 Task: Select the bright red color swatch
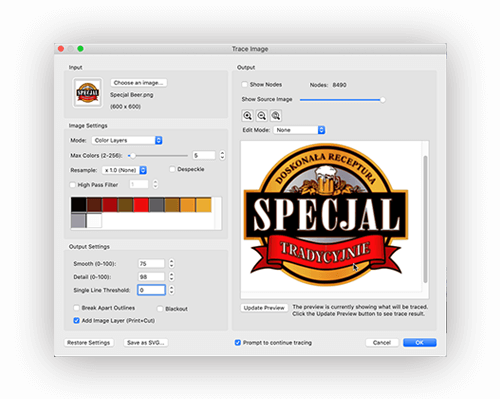[141, 205]
